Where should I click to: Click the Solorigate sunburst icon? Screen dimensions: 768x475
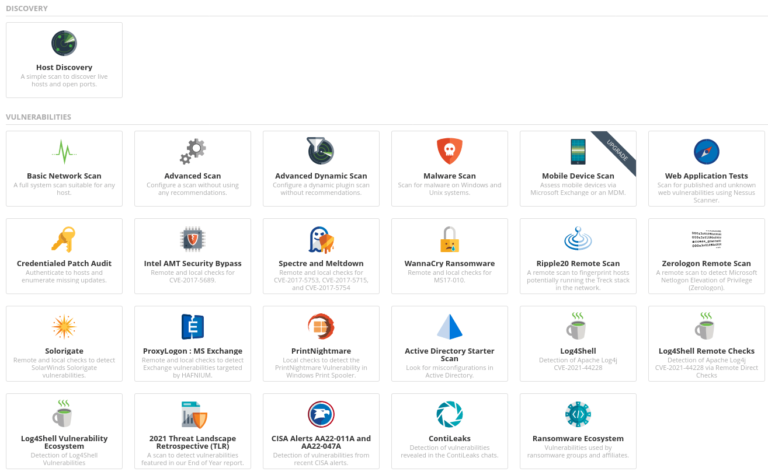pyautogui.click(x=64, y=327)
